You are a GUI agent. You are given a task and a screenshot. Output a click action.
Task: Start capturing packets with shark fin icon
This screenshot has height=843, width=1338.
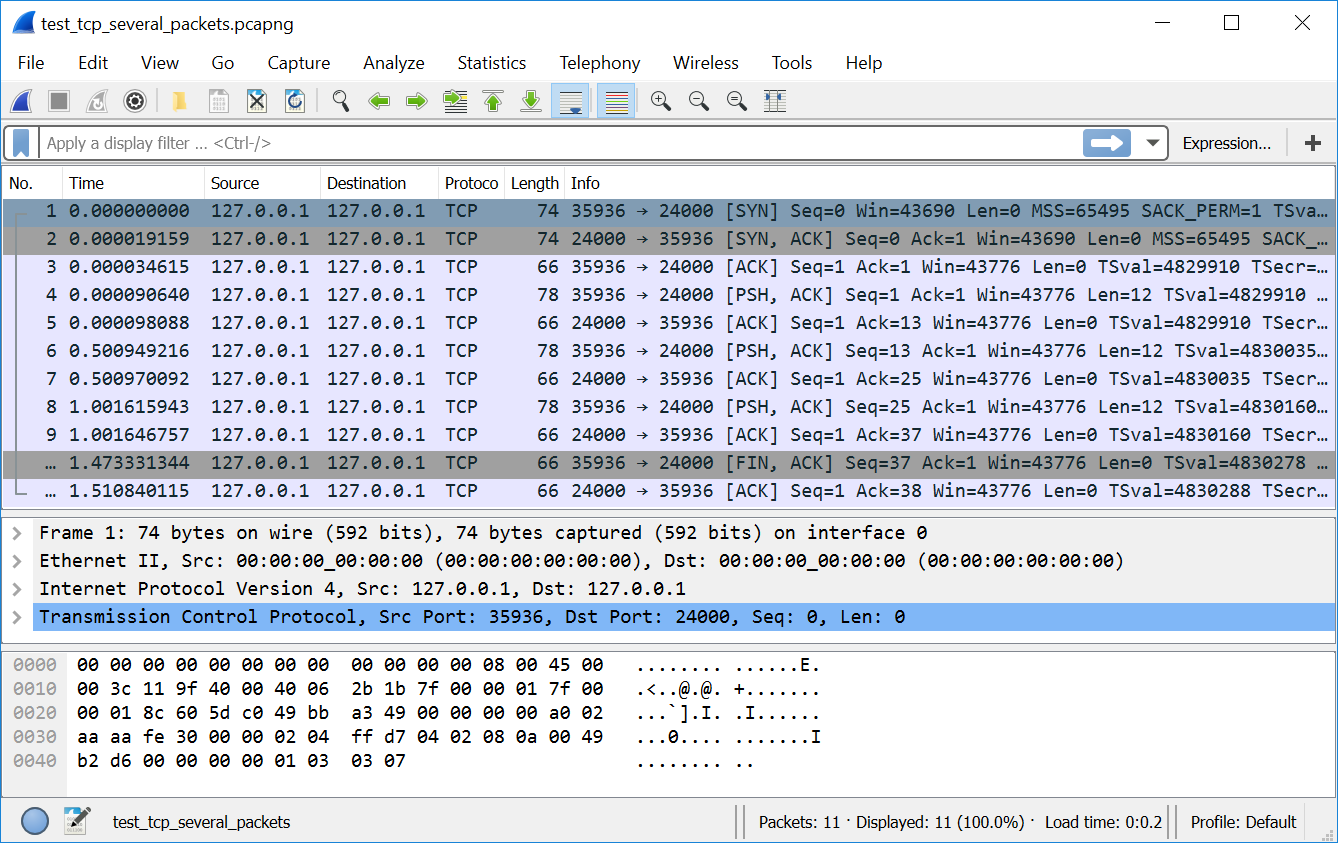click(x=21, y=101)
